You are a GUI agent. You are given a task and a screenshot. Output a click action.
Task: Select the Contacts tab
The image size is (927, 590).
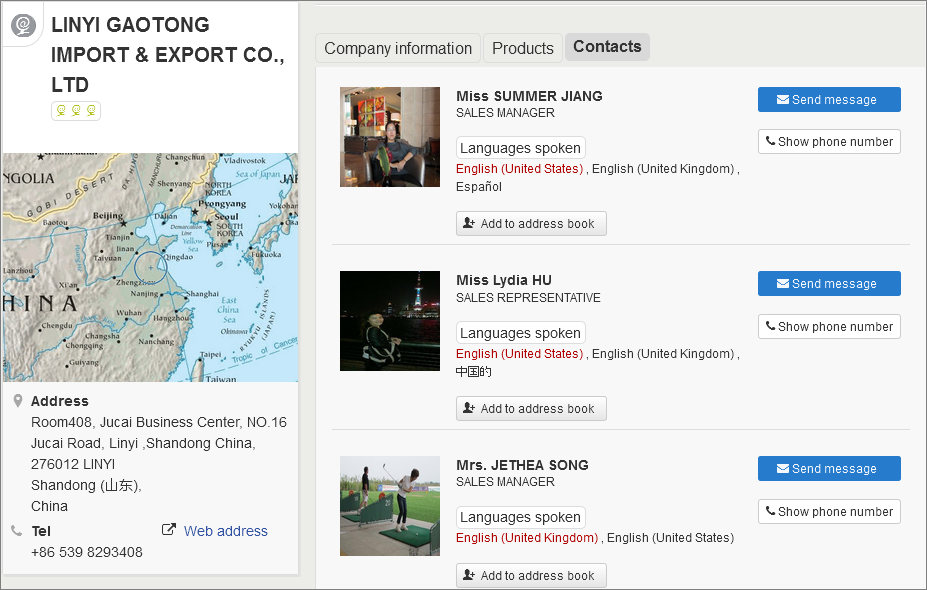point(607,47)
